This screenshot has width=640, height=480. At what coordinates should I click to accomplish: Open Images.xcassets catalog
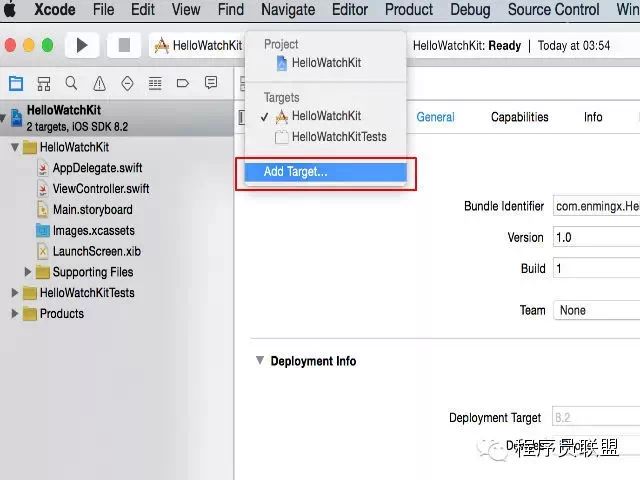pos(93,231)
